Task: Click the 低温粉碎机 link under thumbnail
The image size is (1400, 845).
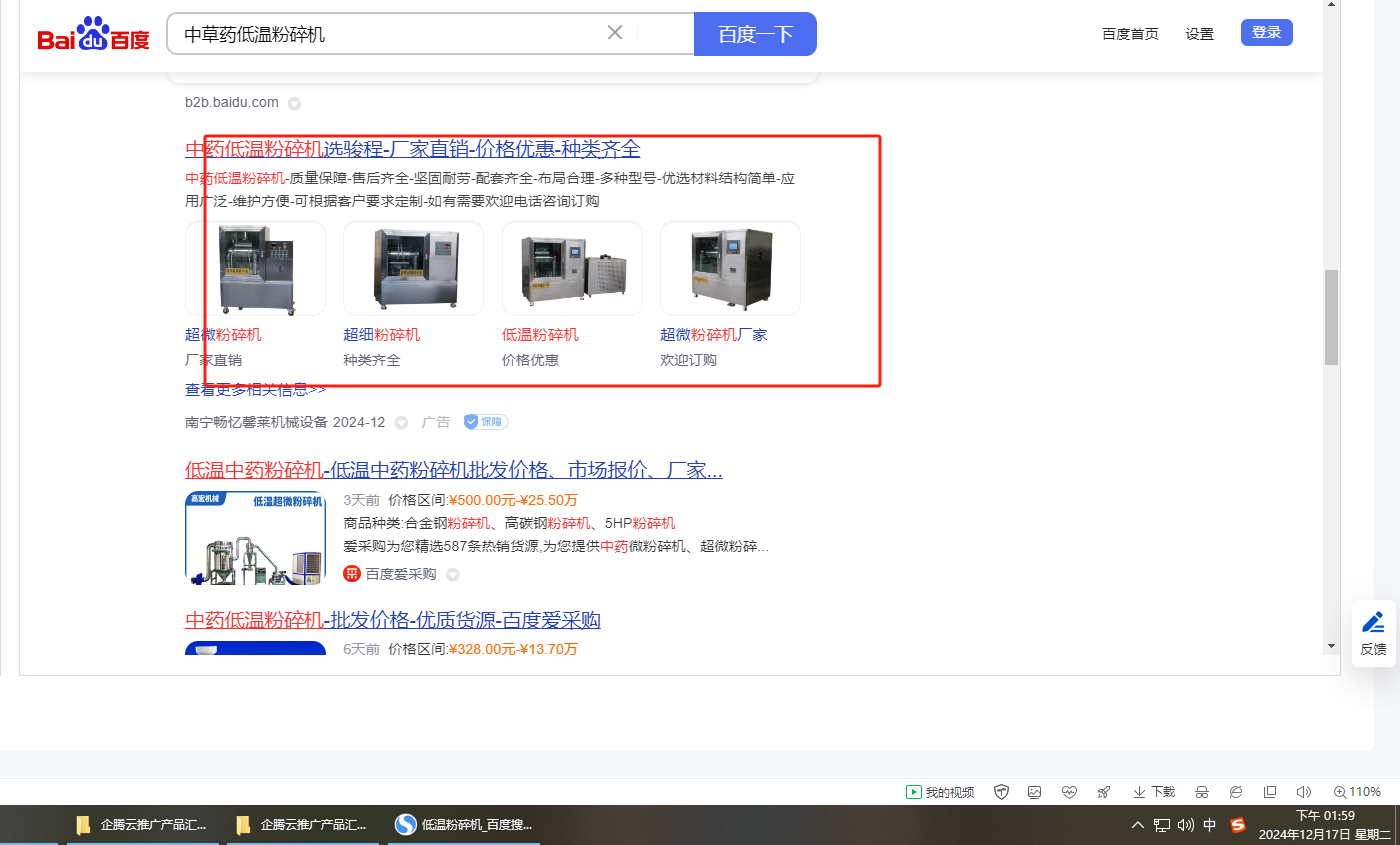Action: coord(540,335)
